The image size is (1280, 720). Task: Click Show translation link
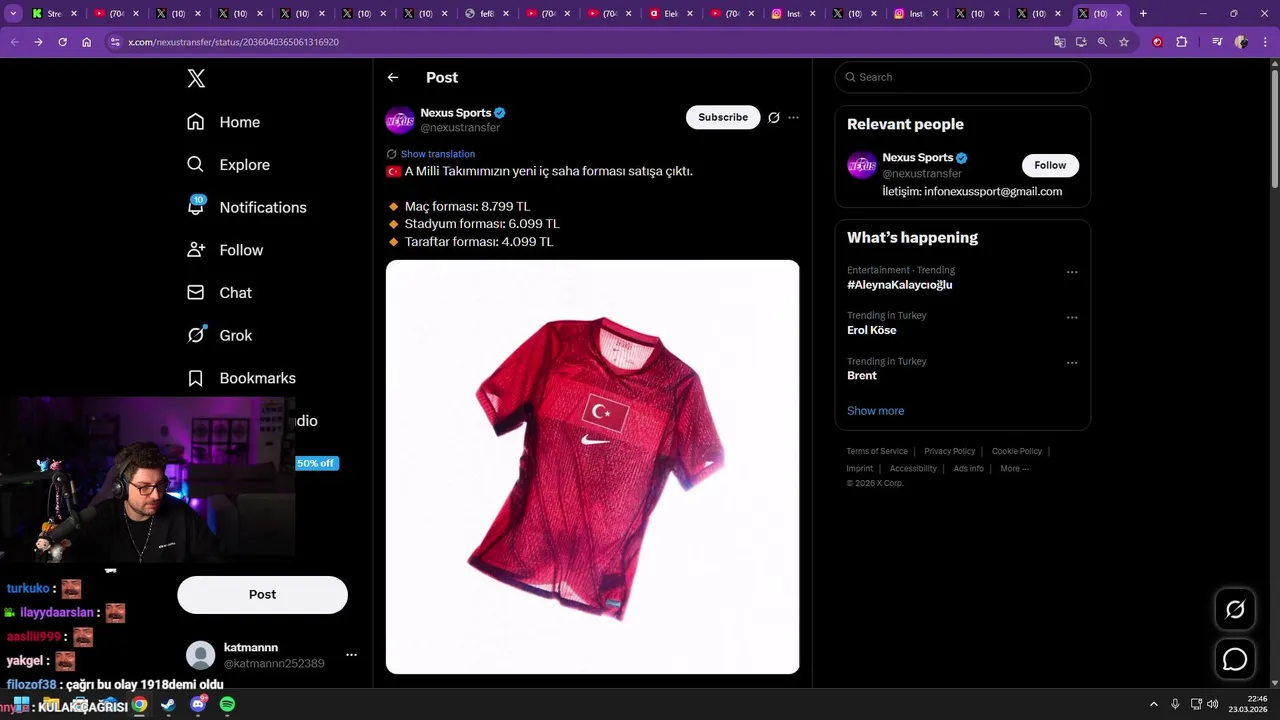pyautogui.click(x=438, y=154)
